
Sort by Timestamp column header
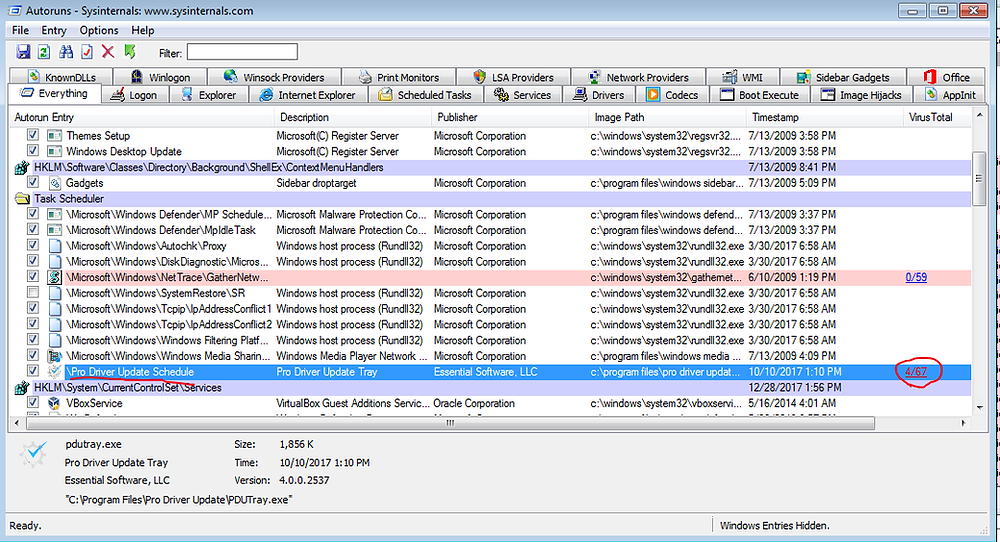tap(825, 117)
